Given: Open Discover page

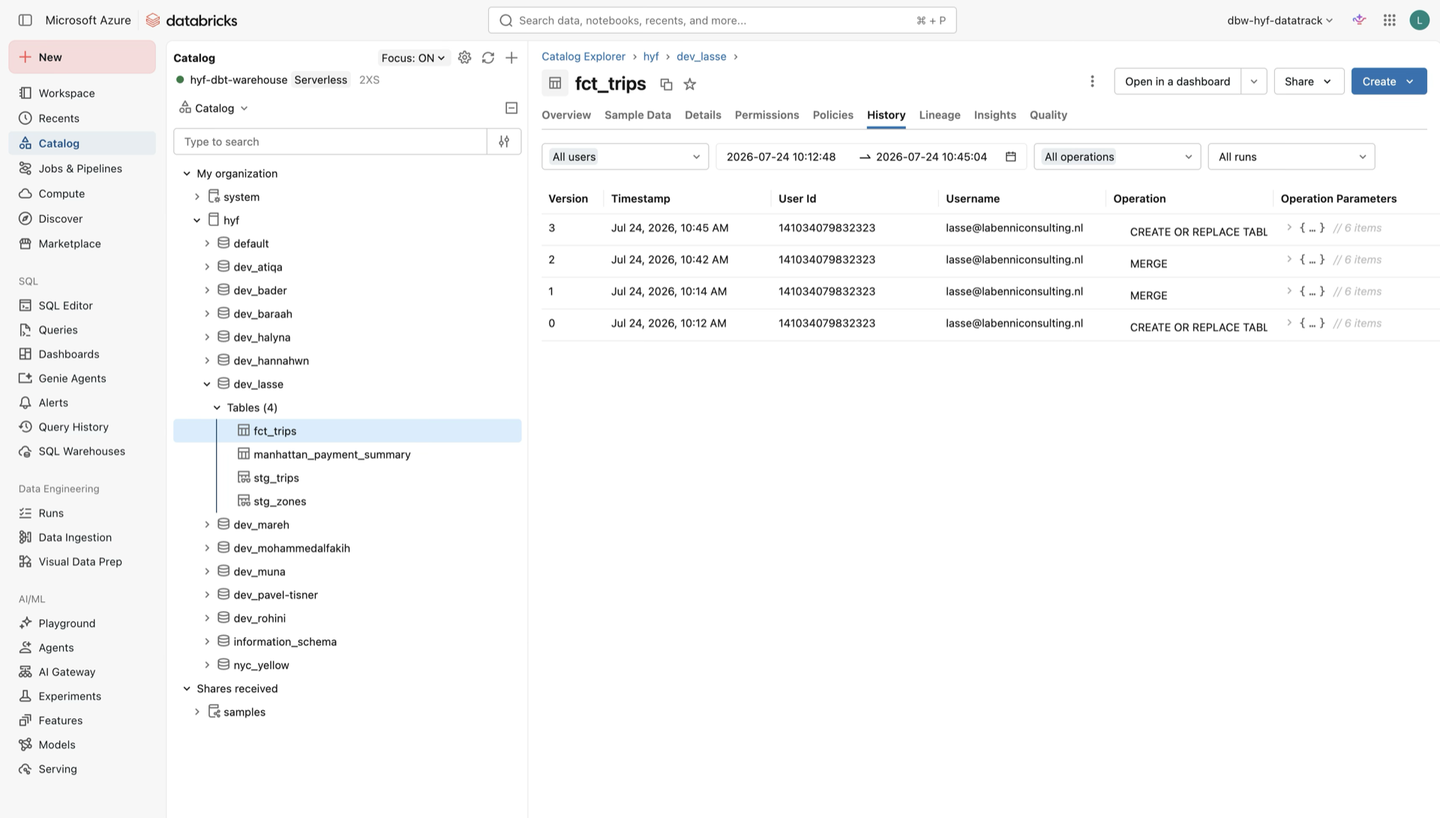Looking at the screenshot, I should tap(61, 218).
